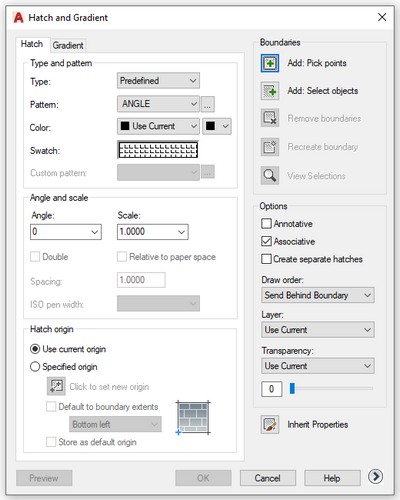Image resolution: width=400 pixels, height=500 pixels.
Task: Open pattern browser with the ellipsis button
Action: (x=208, y=104)
